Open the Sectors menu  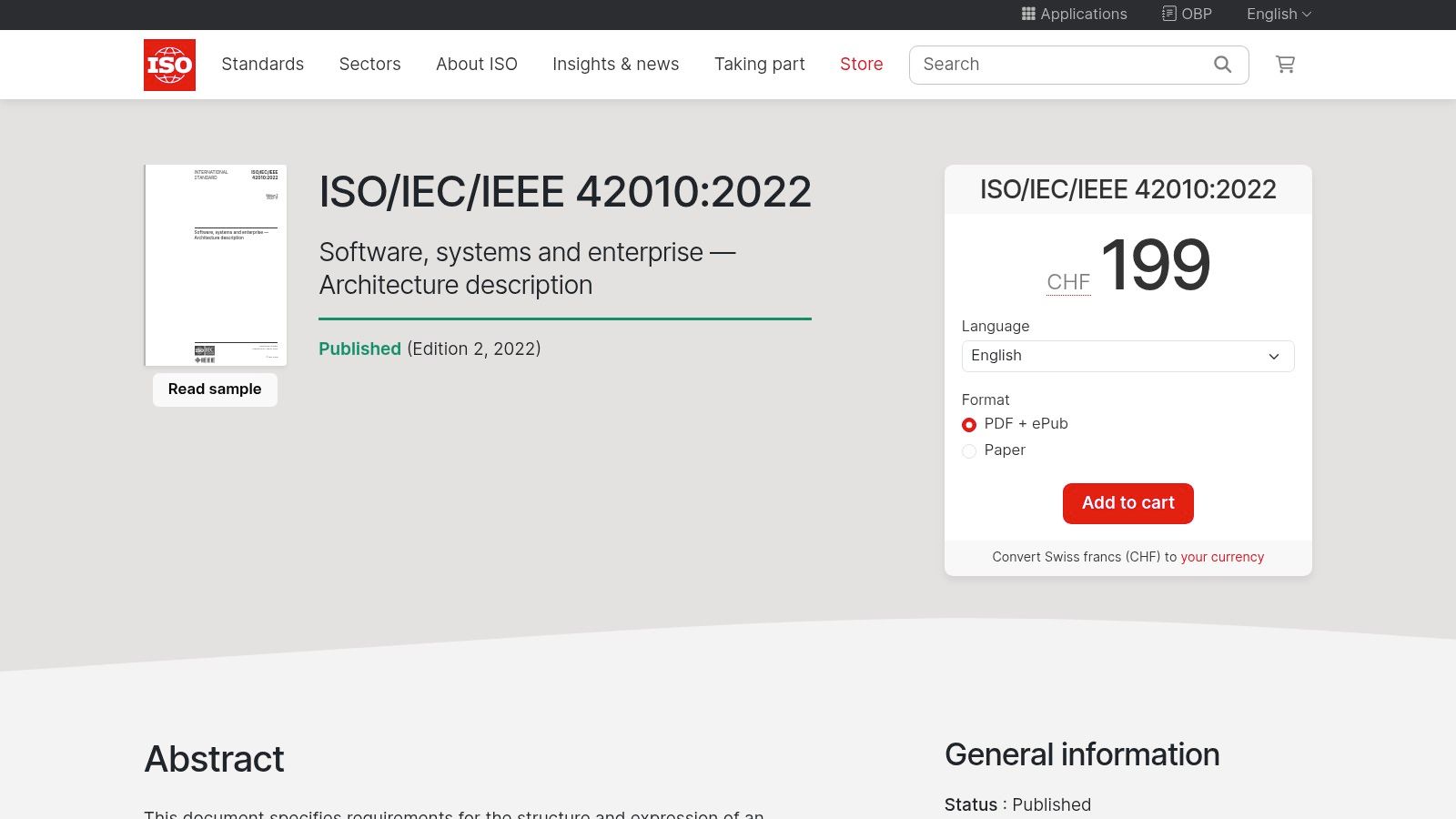tap(369, 65)
